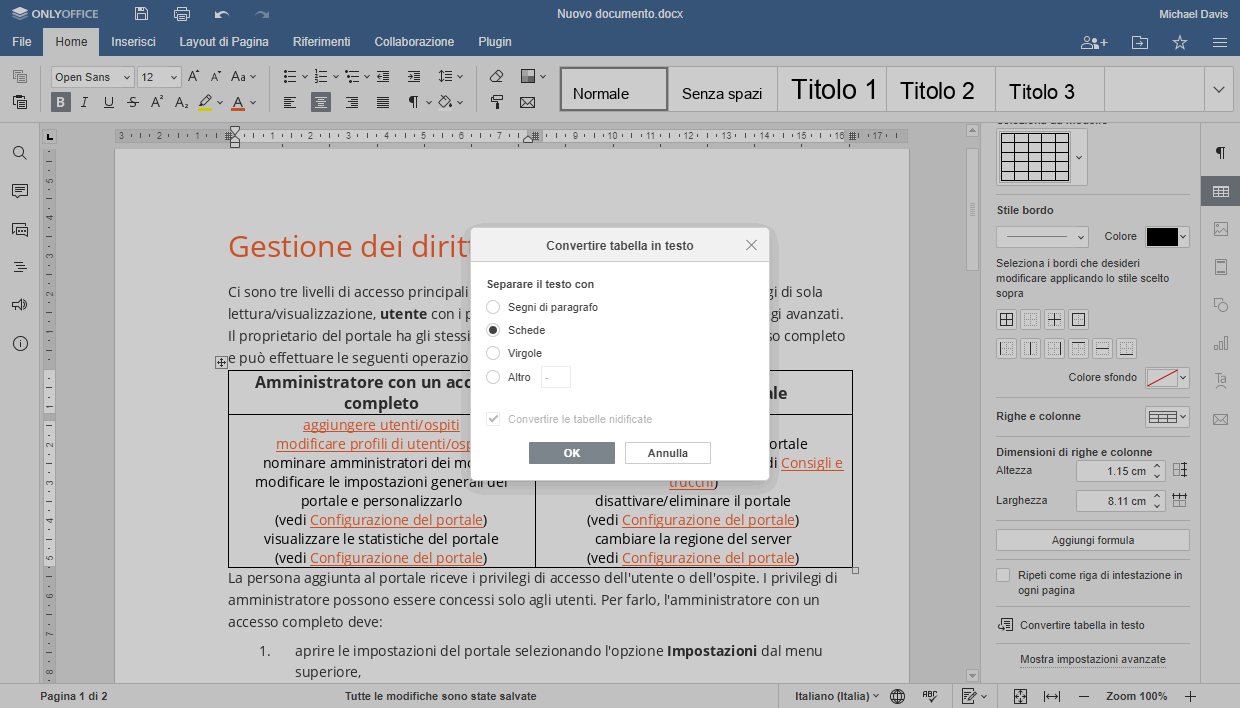Viewport: 1240px width, 708px height.
Task: Switch to the Layout di Pagina tab
Action: pyautogui.click(x=224, y=42)
